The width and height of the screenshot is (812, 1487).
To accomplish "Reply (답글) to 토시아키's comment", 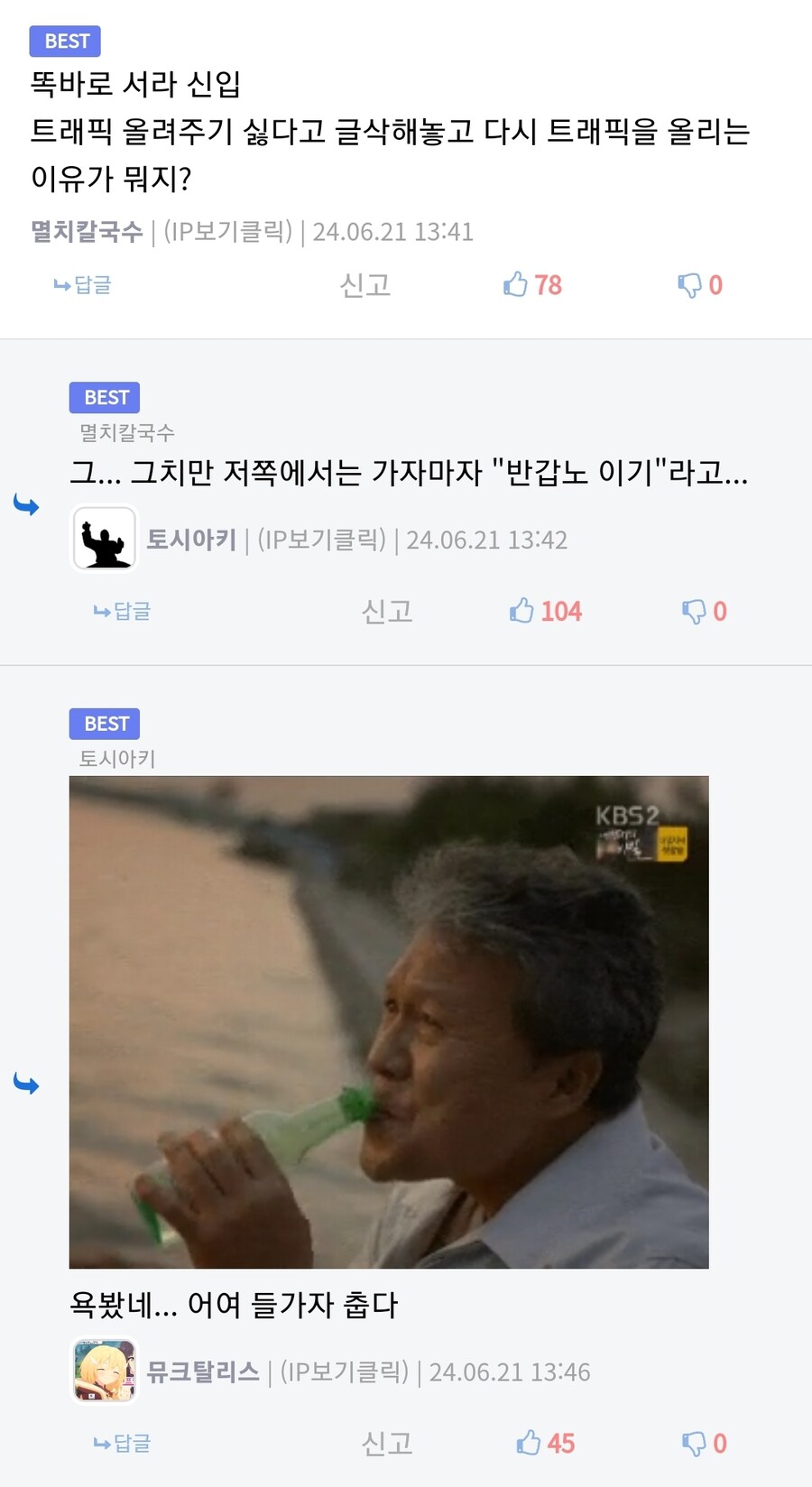I will [123, 612].
